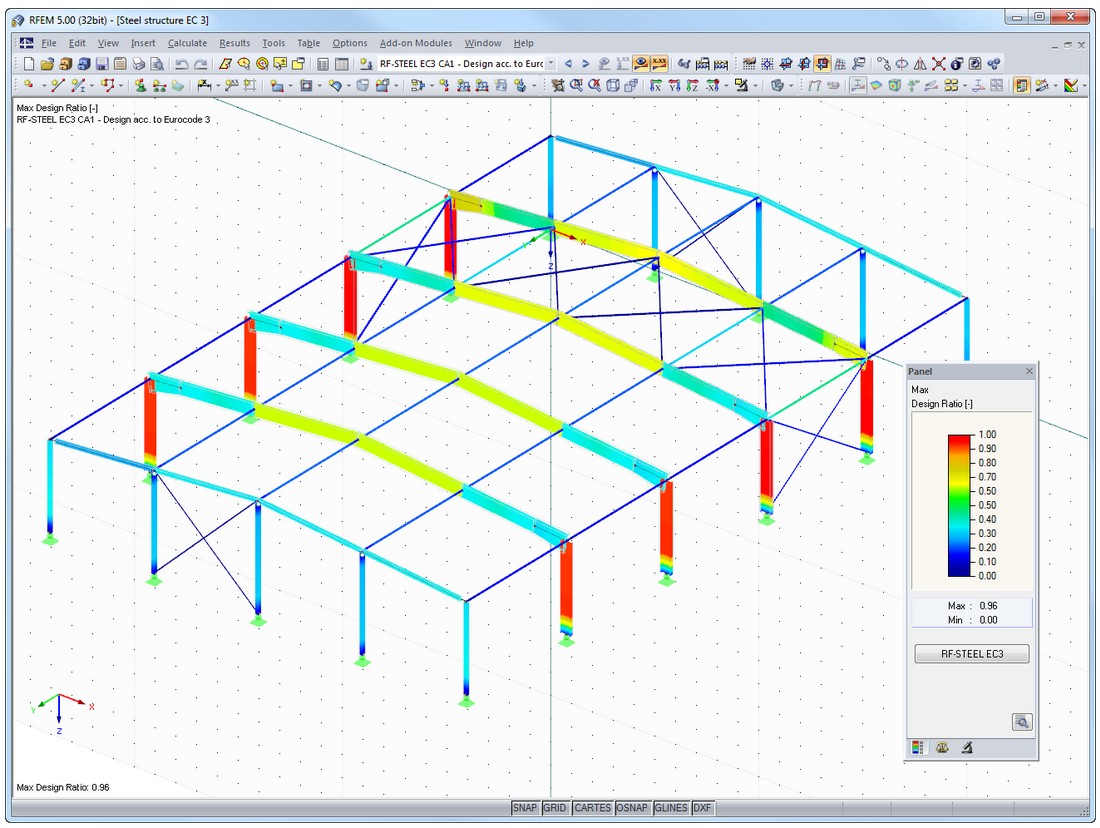The height and width of the screenshot is (828, 1100).
Task: Click the Print icon in toolbar
Action: click(137, 64)
